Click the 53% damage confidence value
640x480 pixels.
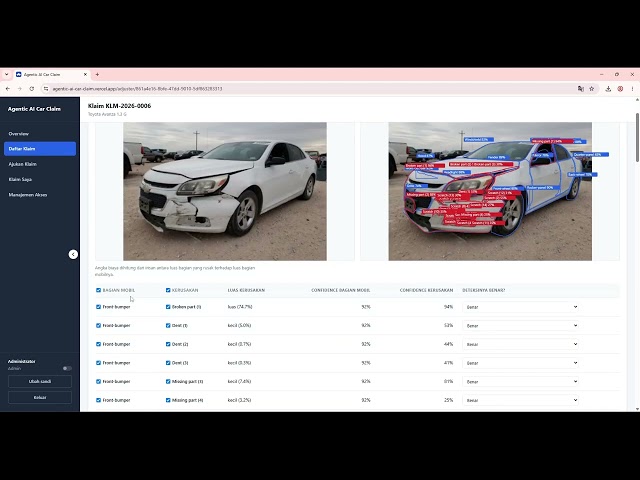point(449,325)
